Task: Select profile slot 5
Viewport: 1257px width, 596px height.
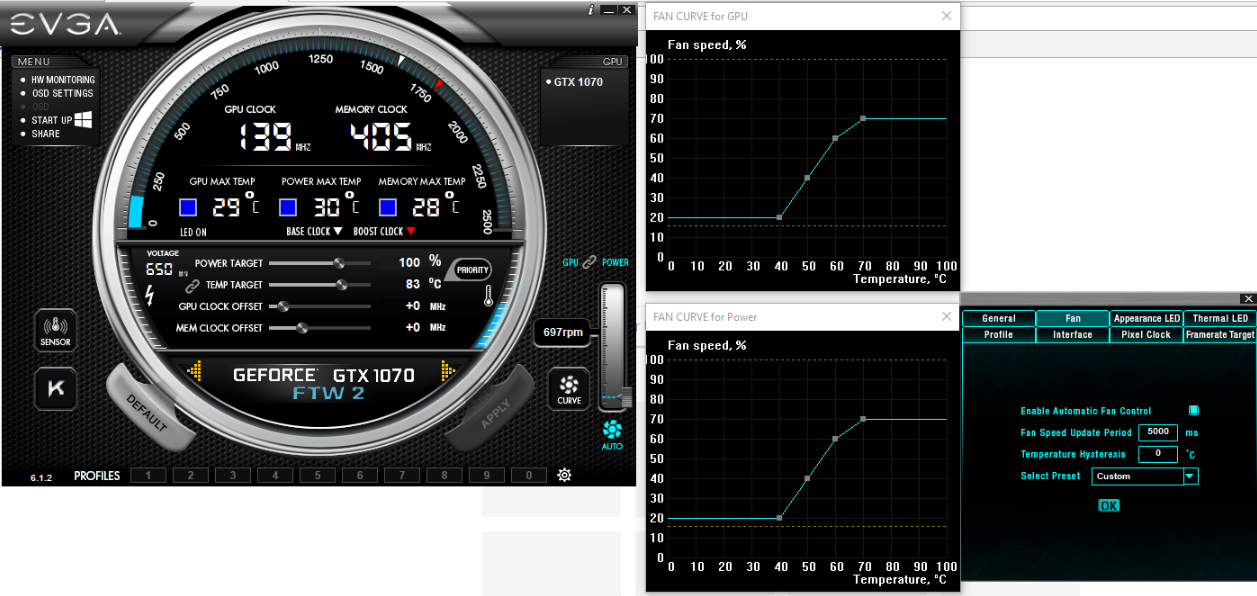Action: [317, 476]
